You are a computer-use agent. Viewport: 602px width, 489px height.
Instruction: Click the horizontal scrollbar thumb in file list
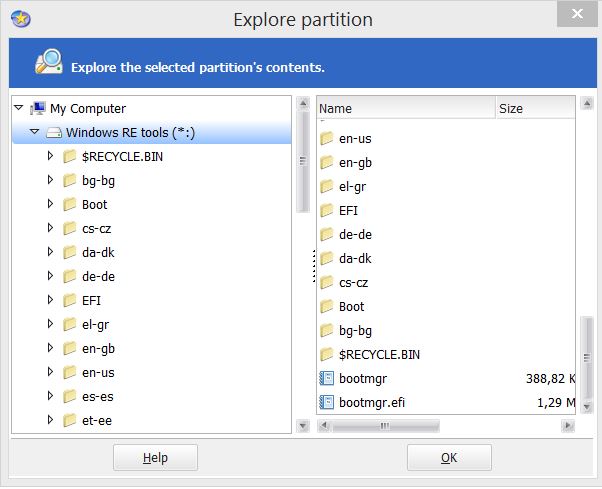click(385, 426)
